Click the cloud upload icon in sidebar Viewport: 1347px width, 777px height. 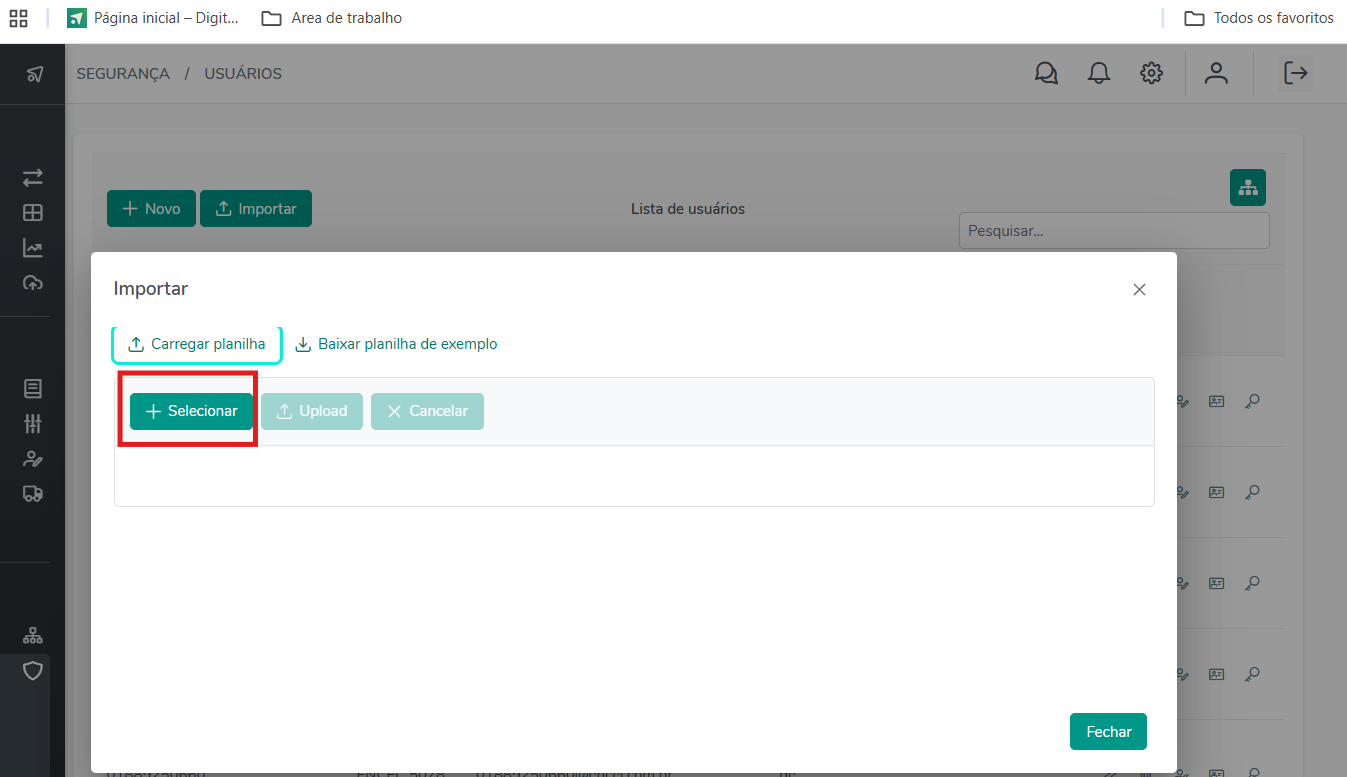tap(33, 283)
